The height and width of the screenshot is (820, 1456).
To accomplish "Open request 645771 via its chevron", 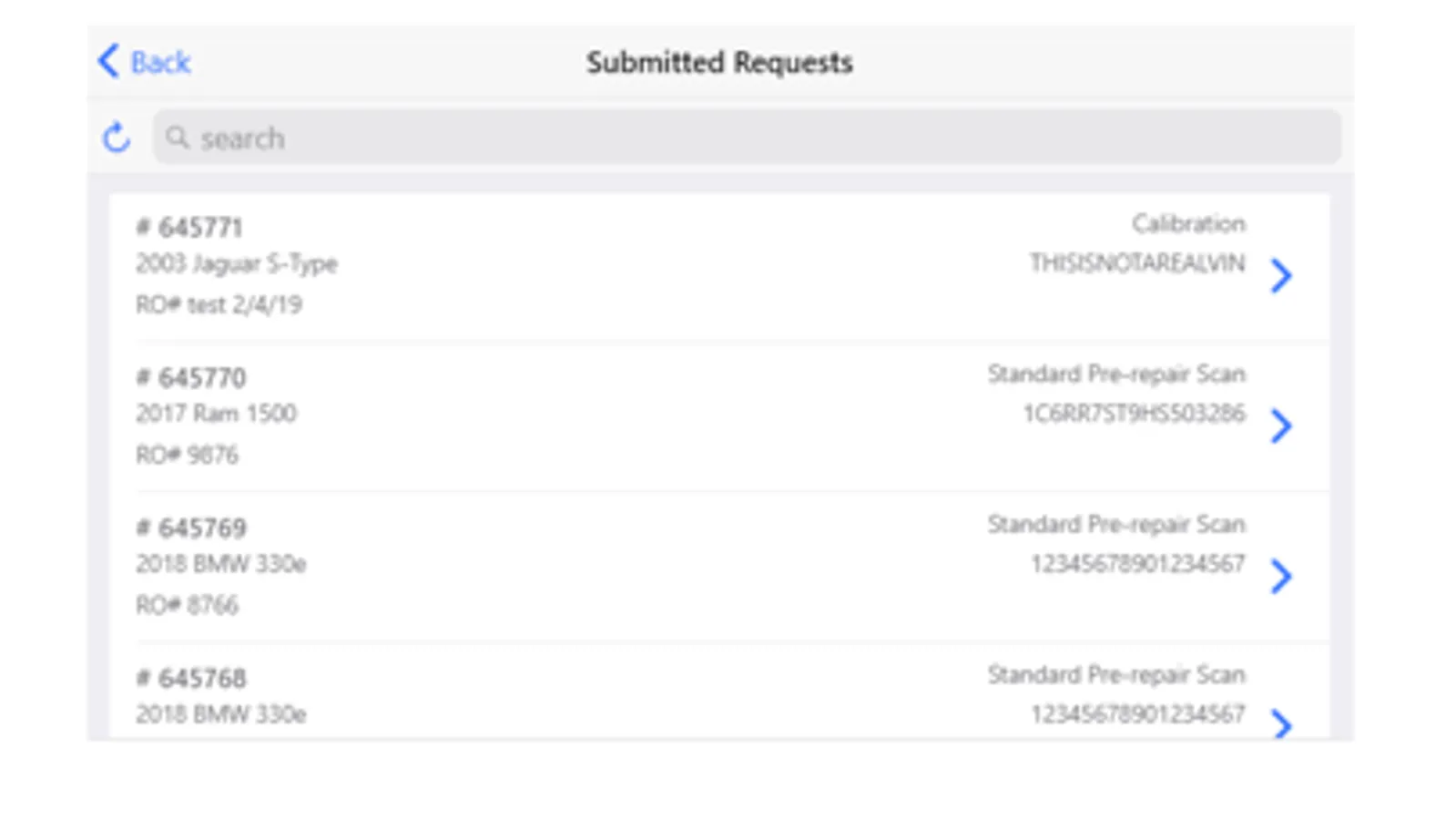I will pos(1281,275).
